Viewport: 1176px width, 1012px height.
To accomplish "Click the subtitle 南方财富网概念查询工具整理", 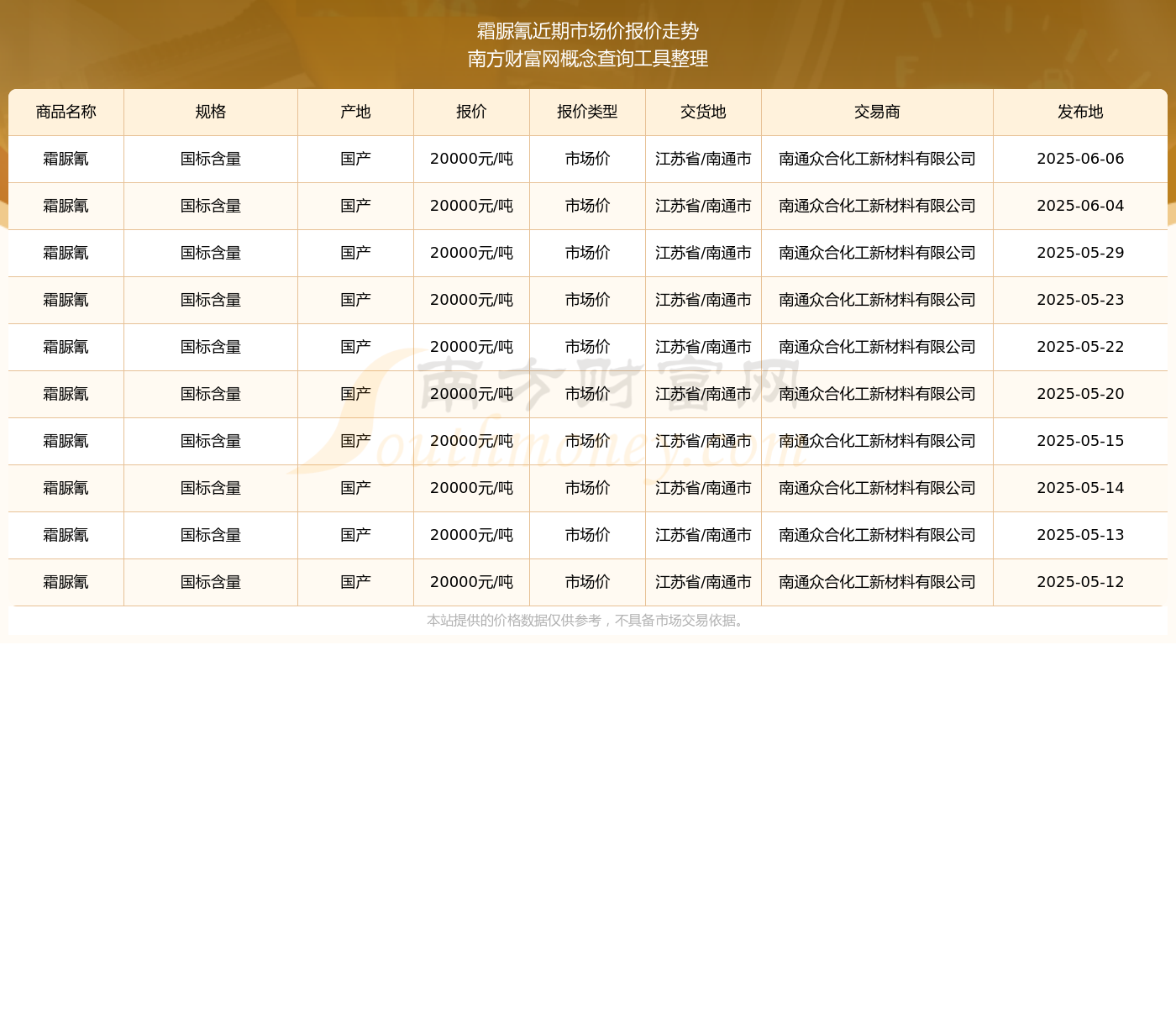I will (x=588, y=59).
